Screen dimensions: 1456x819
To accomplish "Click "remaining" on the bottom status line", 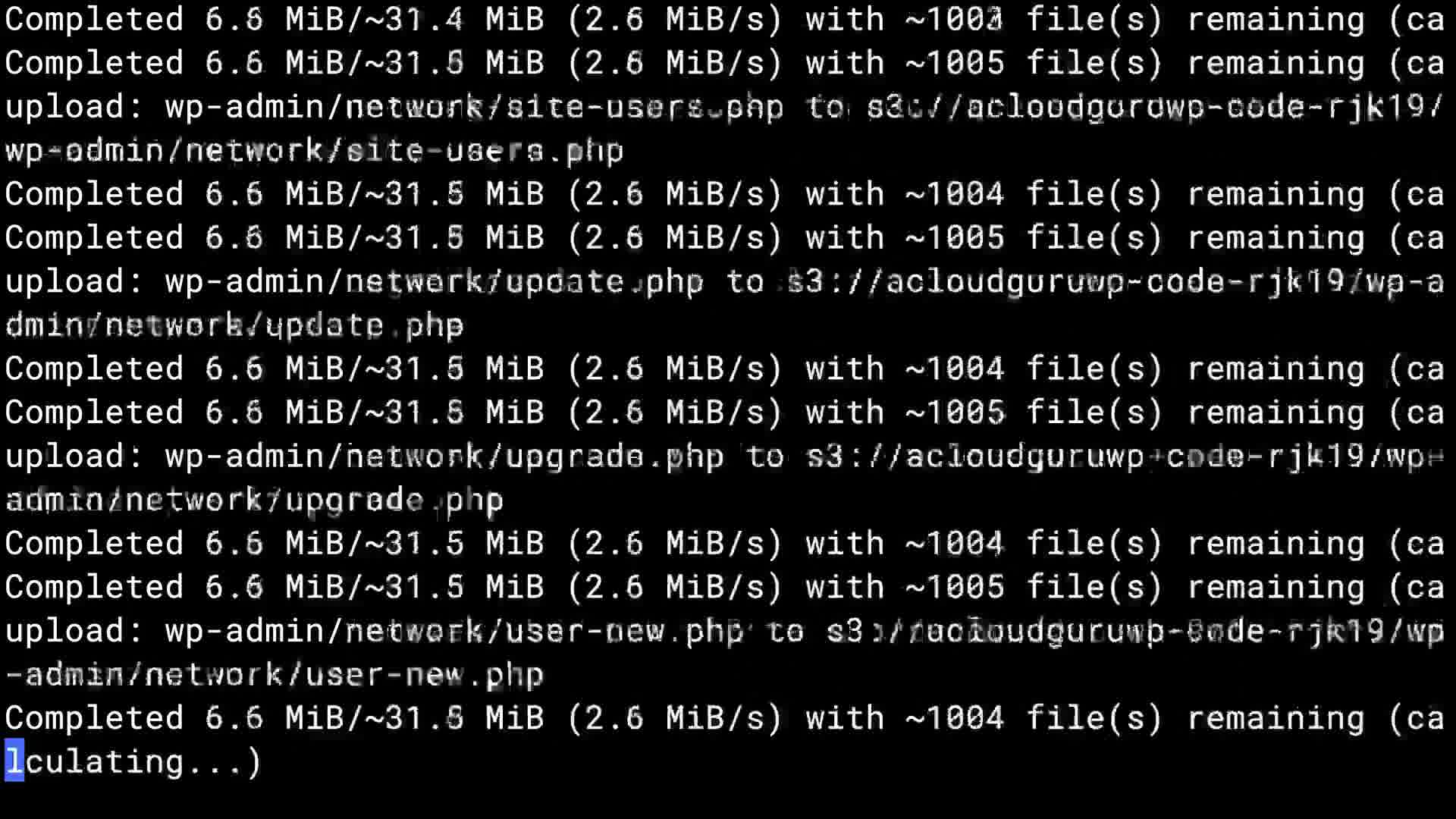I will [x=1276, y=718].
